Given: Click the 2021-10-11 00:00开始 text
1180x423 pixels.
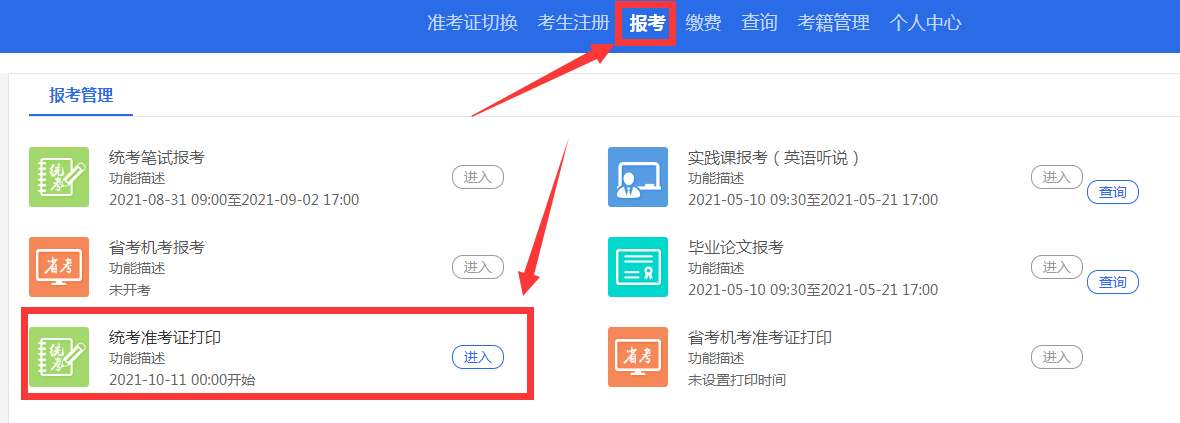Looking at the screenshot, I should coord(182,380).
